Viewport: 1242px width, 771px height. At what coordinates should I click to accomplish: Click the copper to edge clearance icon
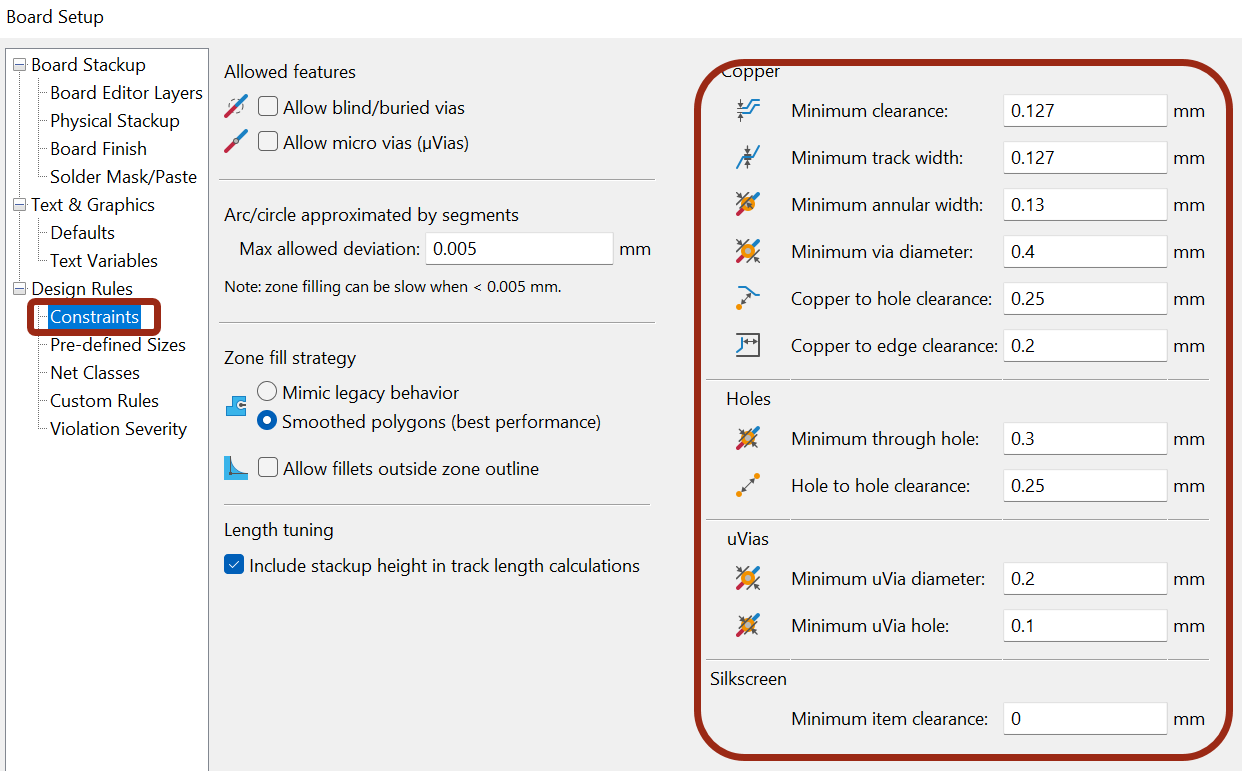(748, 345)
